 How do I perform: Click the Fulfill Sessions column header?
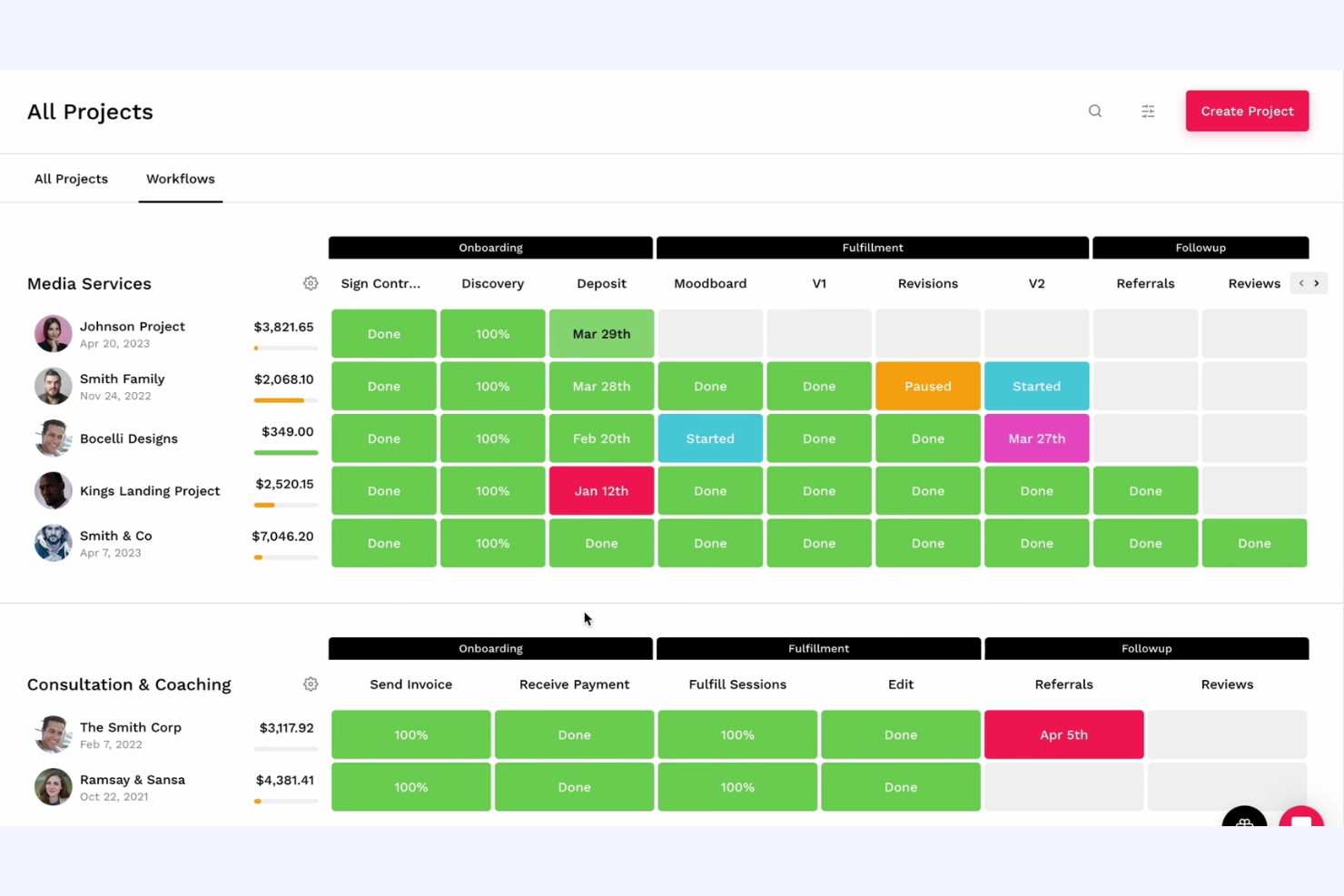(737, 684)
